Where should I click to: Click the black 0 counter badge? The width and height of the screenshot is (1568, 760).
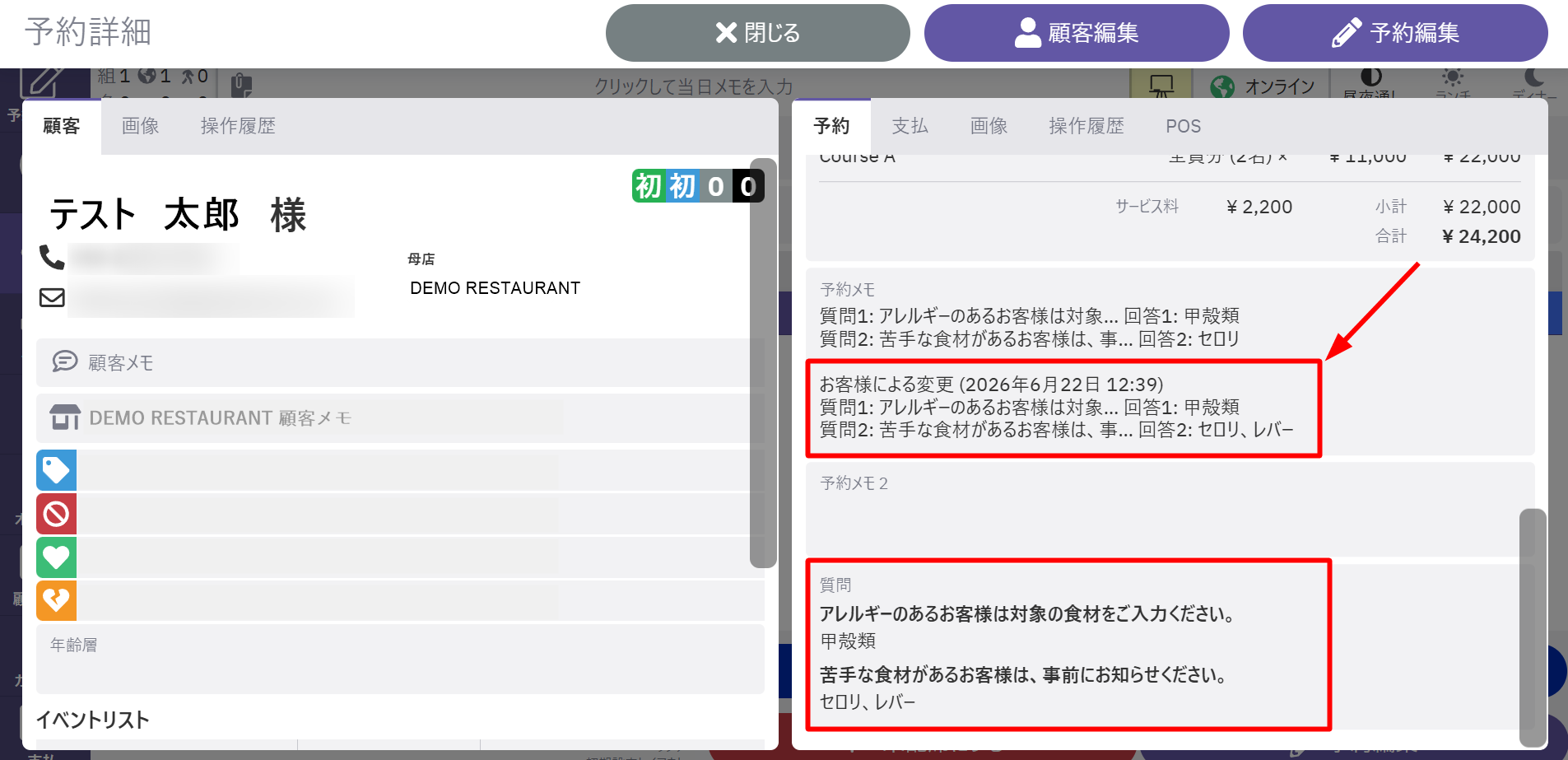tap(748, 186)
